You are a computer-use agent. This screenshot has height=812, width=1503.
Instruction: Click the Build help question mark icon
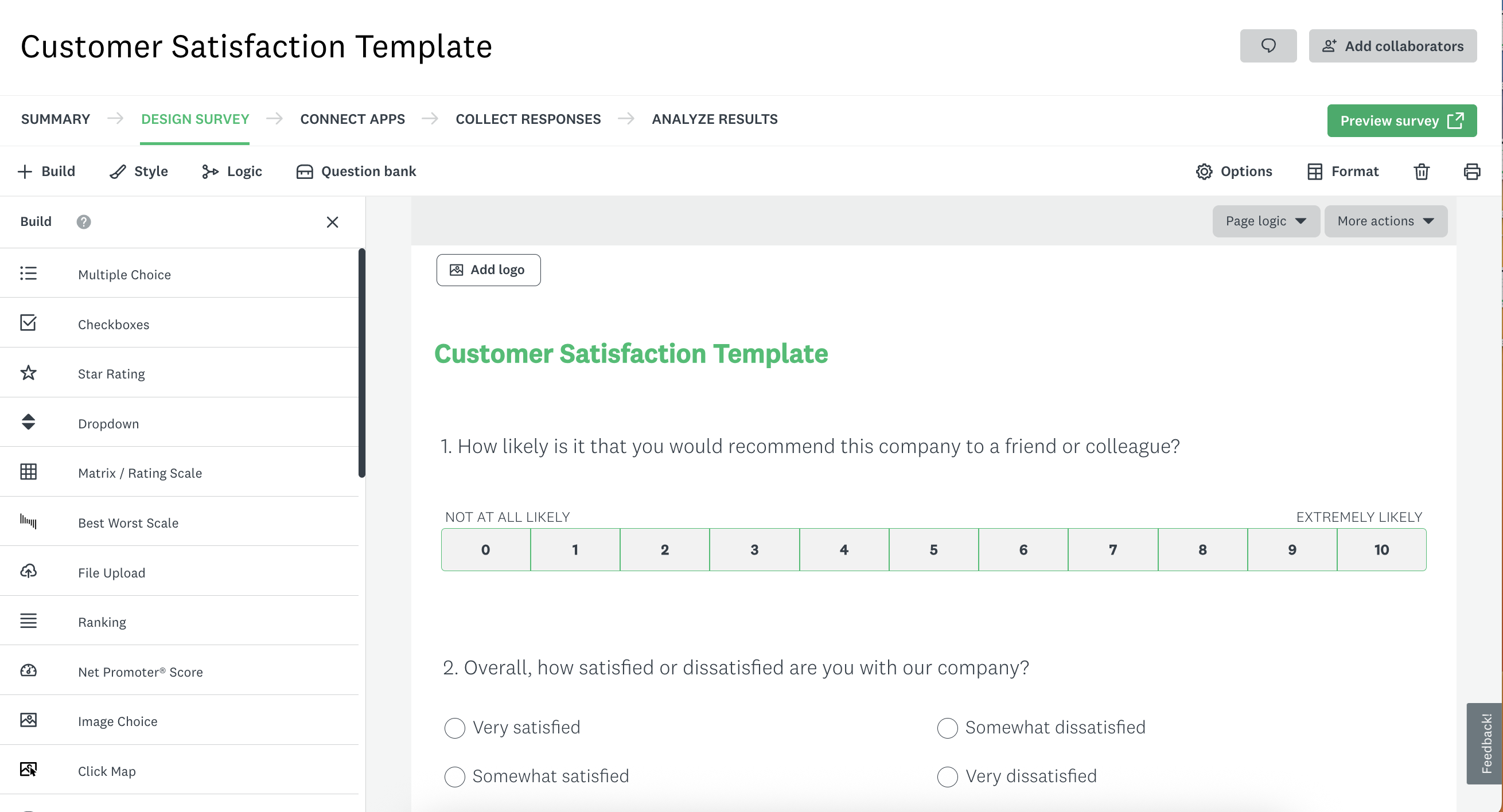(x=83, y=222)
